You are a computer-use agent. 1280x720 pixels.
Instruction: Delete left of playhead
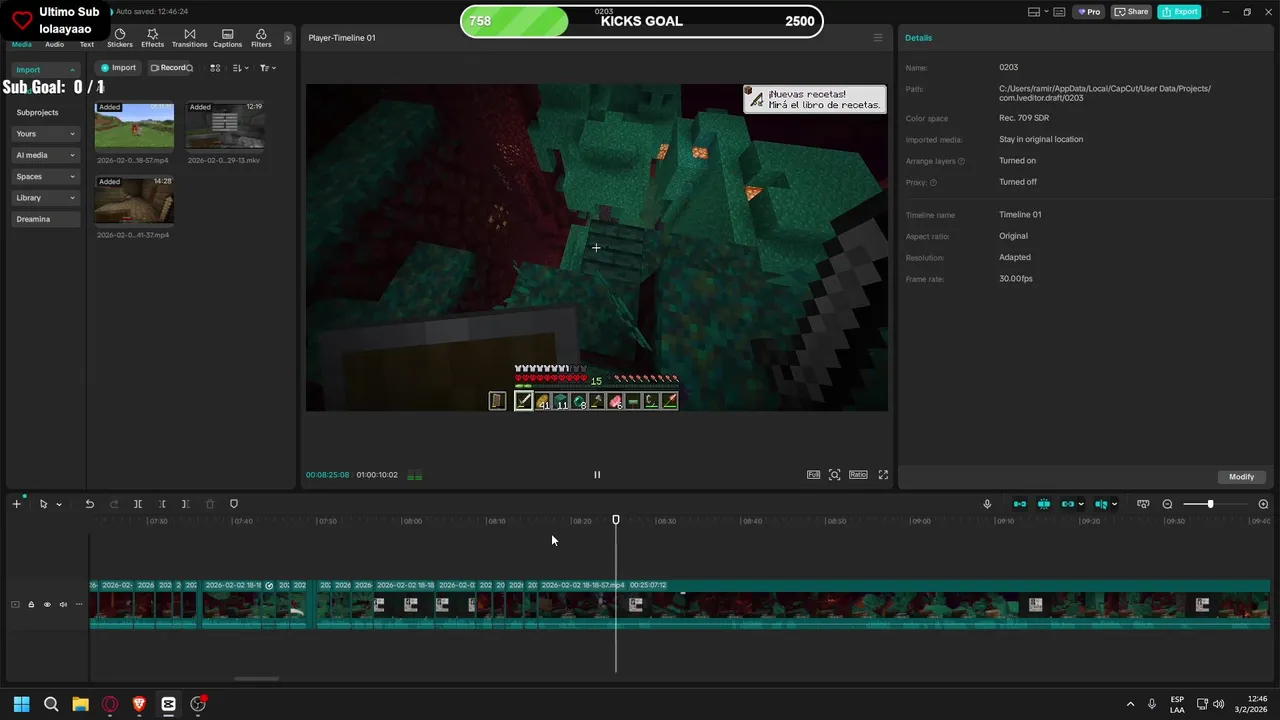[x=162, y=504]
